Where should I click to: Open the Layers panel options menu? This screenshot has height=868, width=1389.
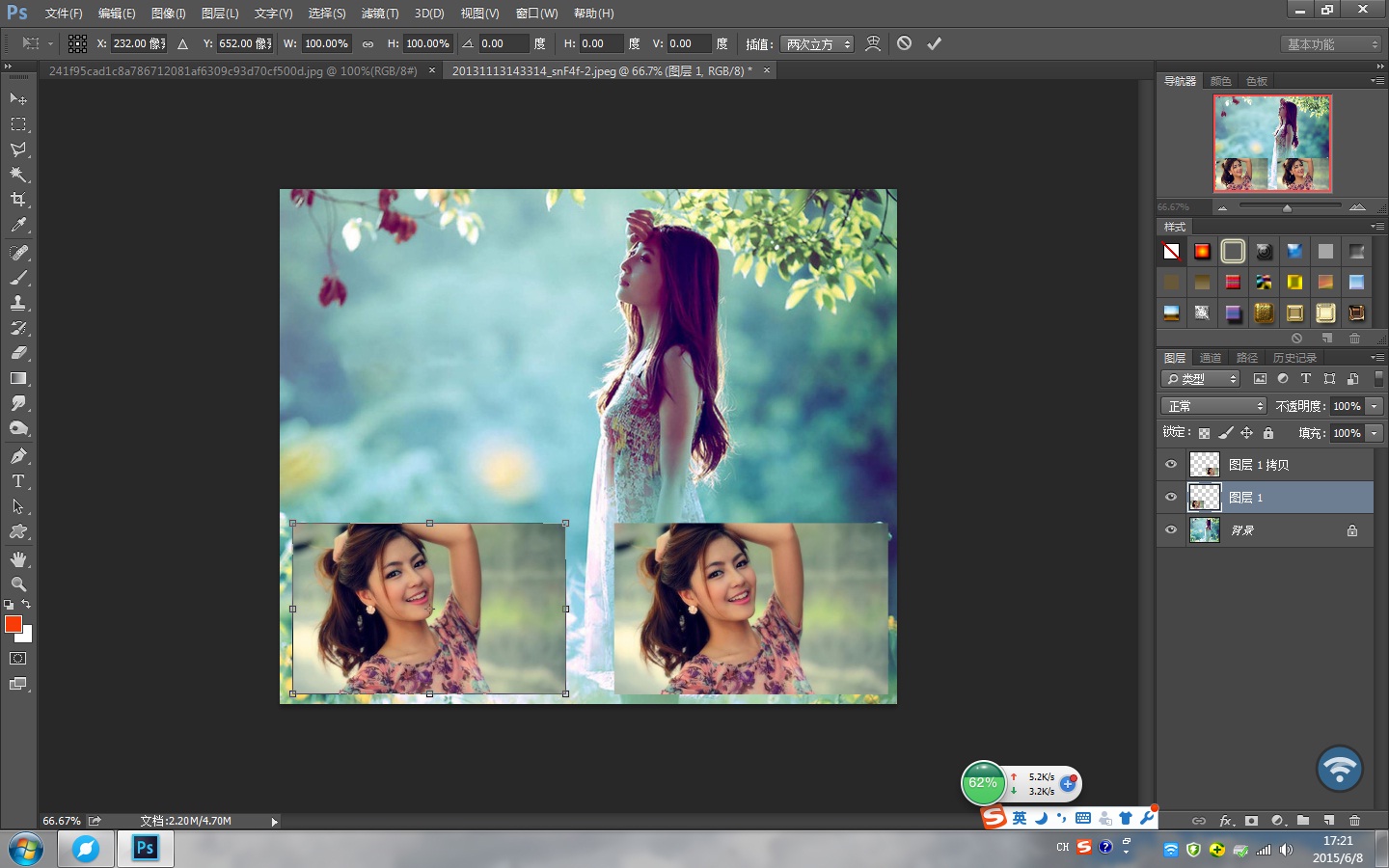pyautogui.click(x=1377, y=358)
